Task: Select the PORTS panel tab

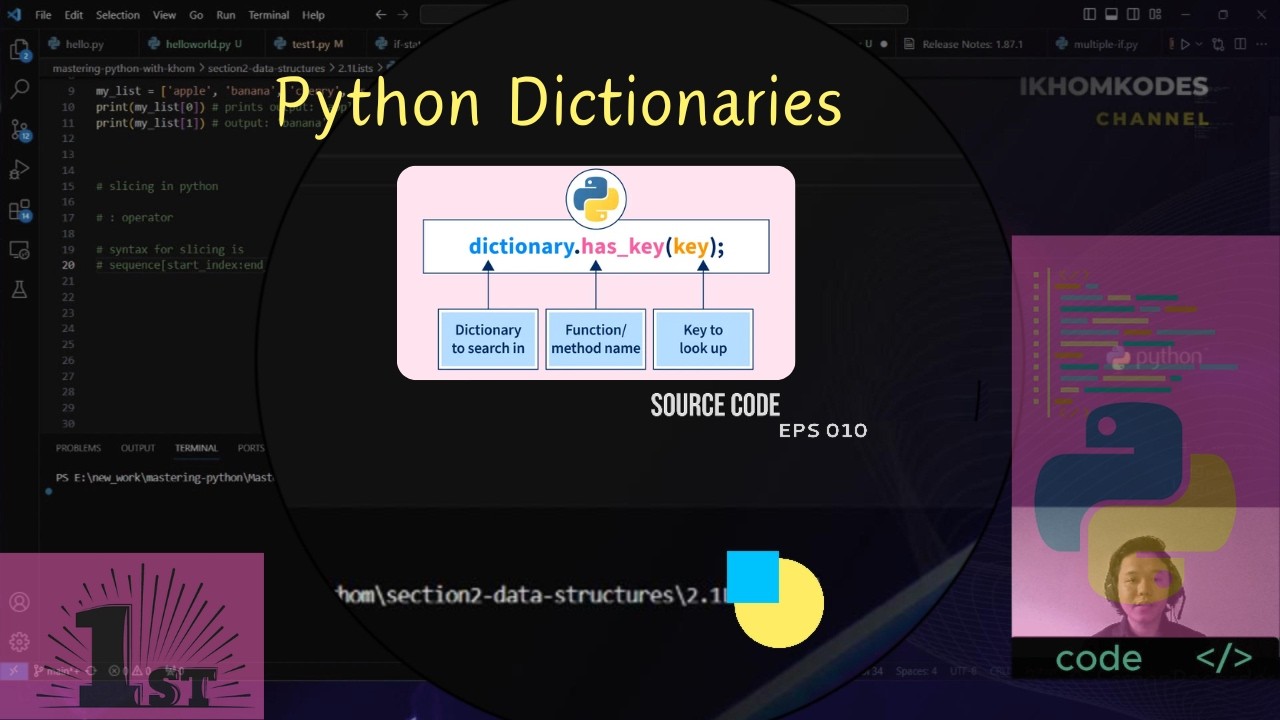Action: tap(251, 448)
